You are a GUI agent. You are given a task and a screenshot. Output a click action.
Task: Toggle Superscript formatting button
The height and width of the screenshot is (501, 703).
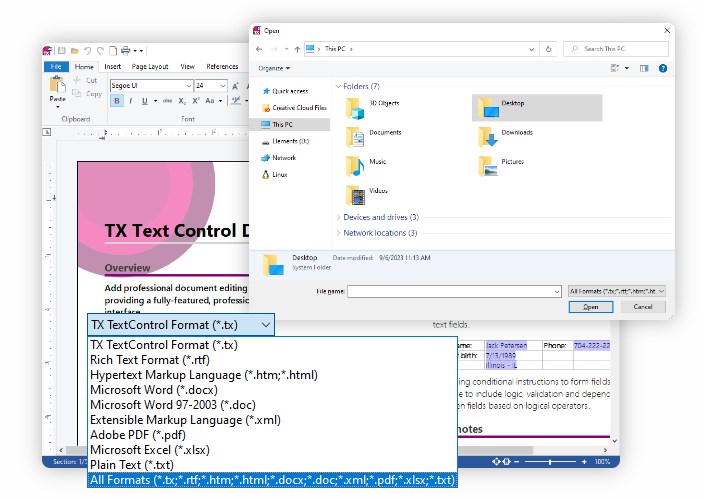(x=196, y=101)
